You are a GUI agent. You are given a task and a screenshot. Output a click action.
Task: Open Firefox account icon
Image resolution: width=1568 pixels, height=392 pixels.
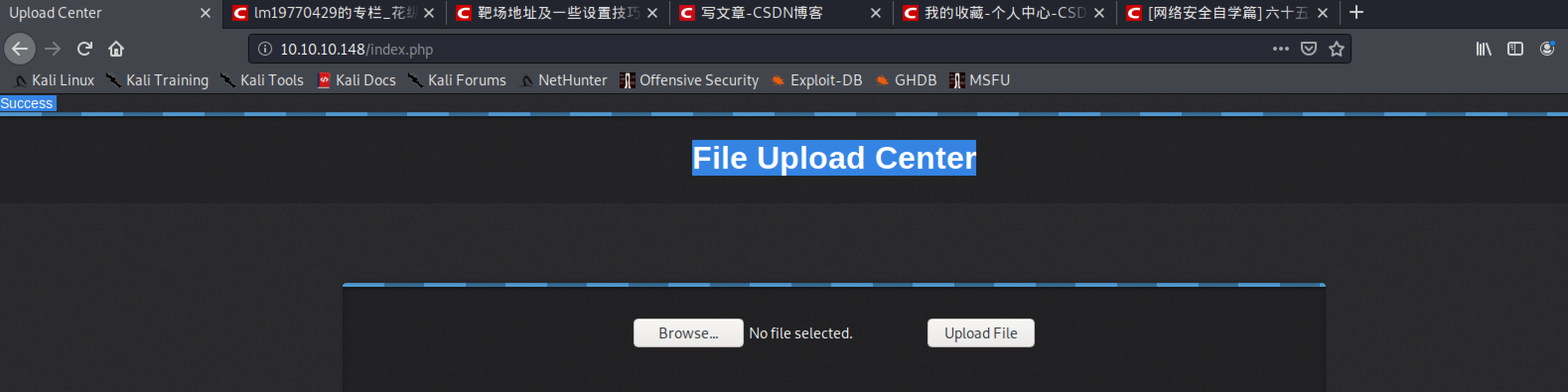(1547, 49)
